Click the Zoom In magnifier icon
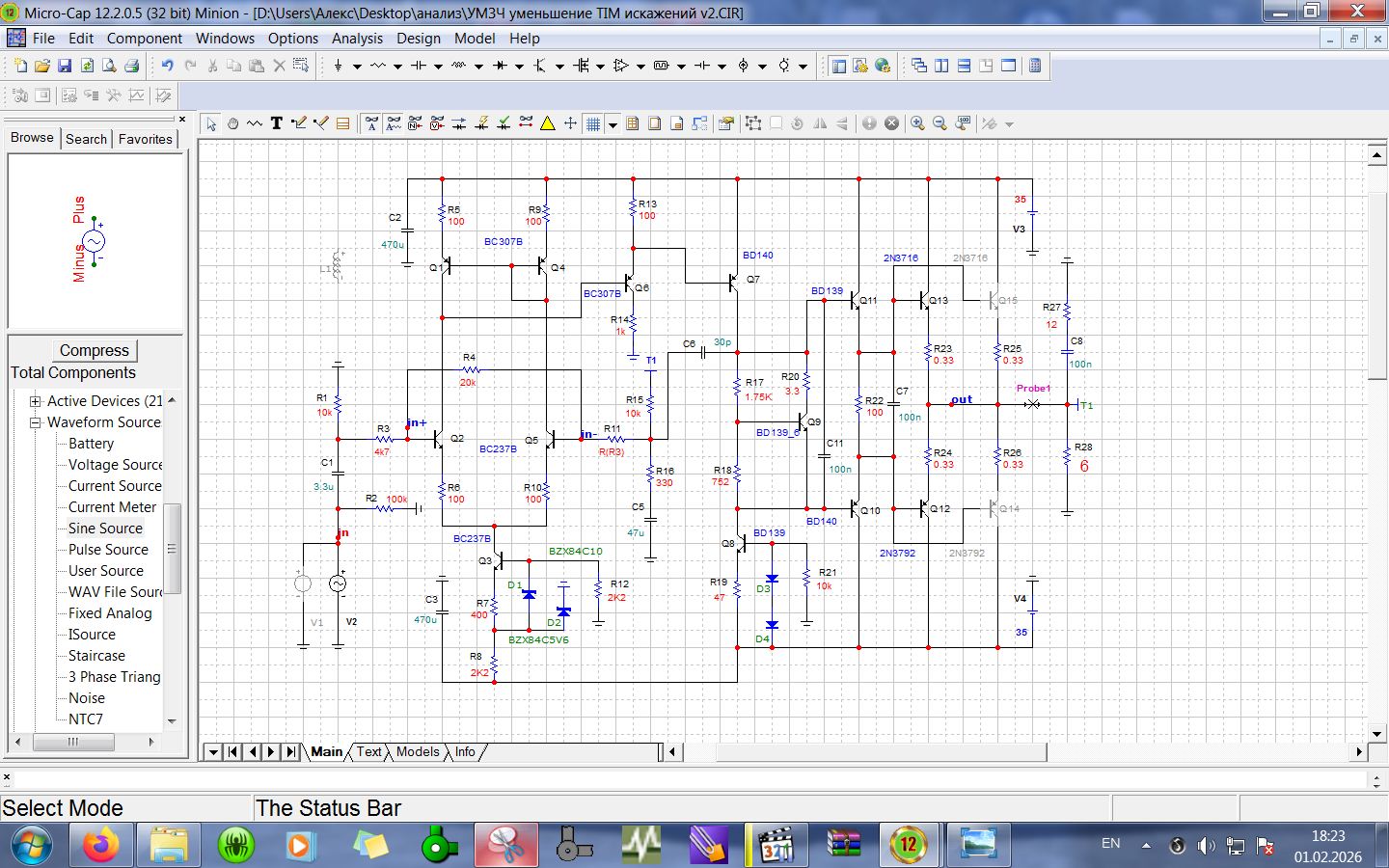The height and width of the screenshot is (868, 1389). (x=917, y=123)
